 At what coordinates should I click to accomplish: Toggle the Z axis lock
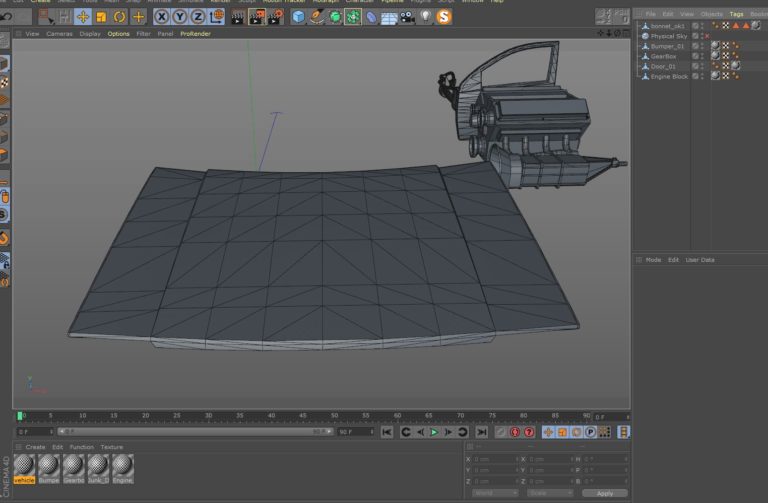198,17
